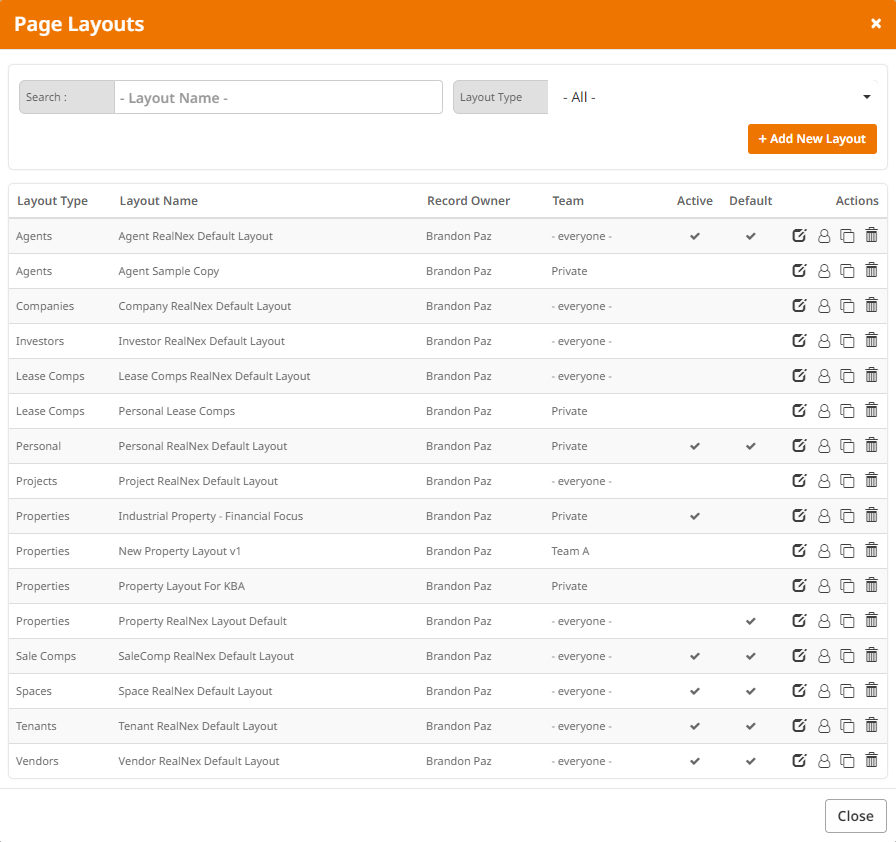Delete Personal Lease Comps layout

[871, 410]
